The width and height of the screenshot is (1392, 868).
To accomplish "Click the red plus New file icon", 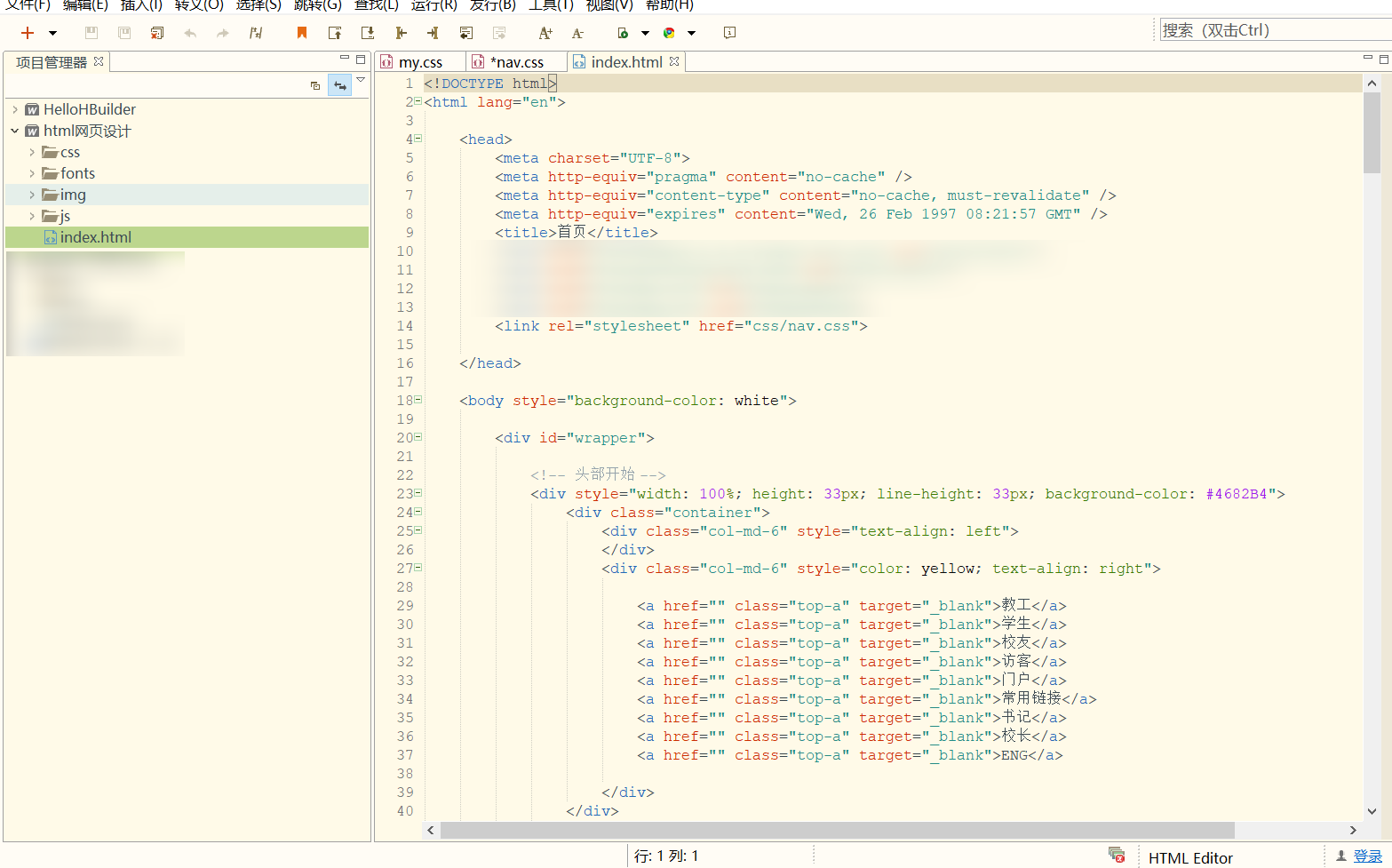I will click(28, 33).
